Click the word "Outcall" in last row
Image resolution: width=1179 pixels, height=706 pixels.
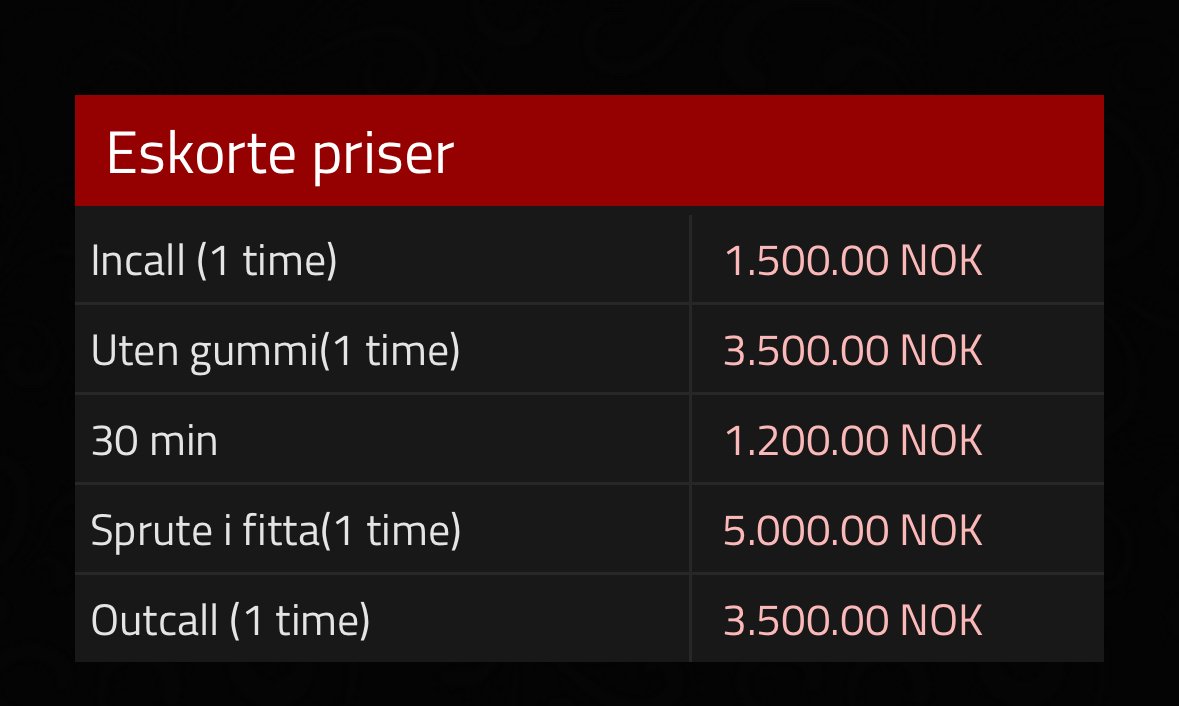pyautogui.click(x=154, y=620)
